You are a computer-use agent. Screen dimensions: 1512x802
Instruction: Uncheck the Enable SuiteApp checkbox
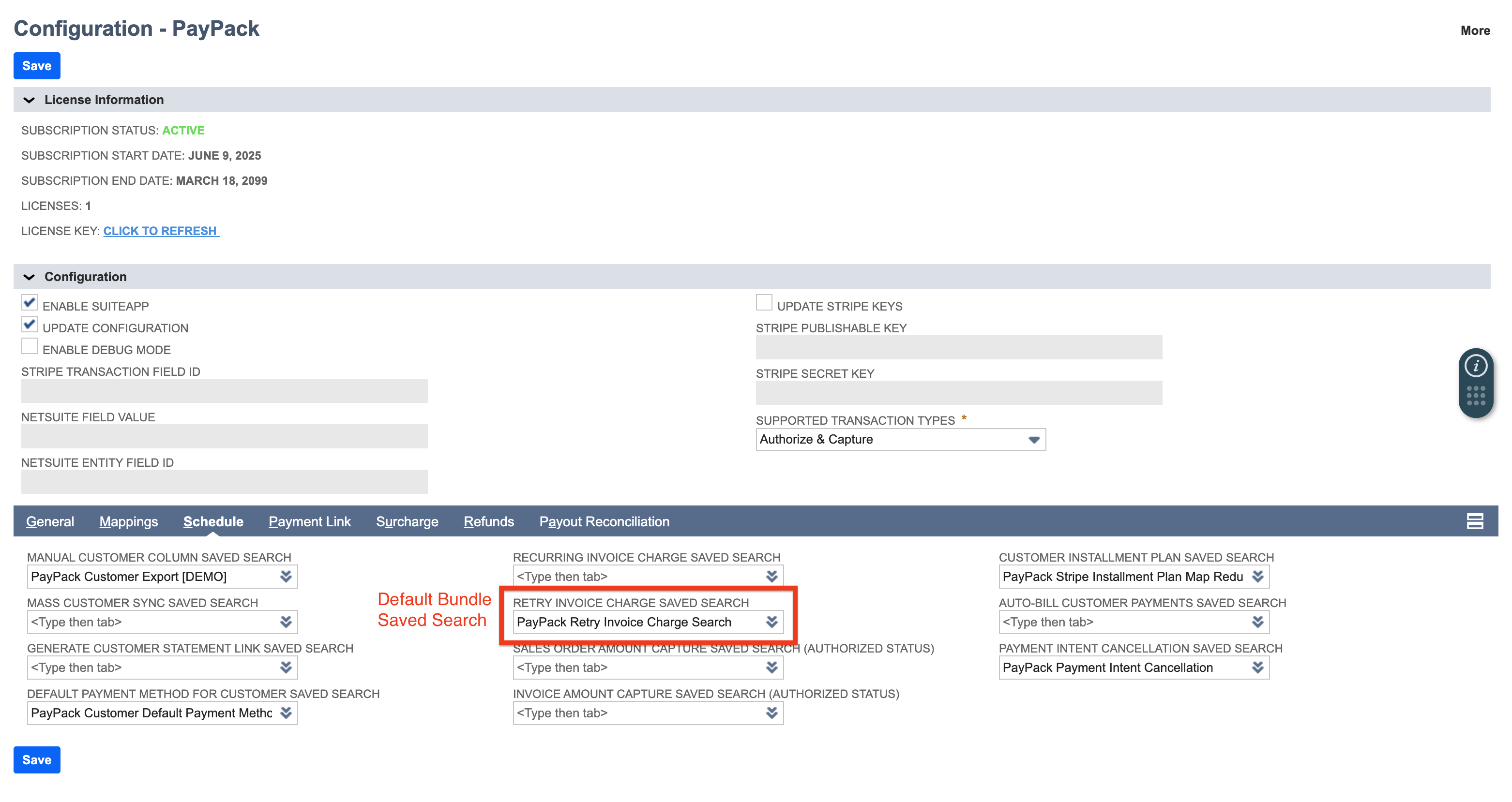click(30, 303)
